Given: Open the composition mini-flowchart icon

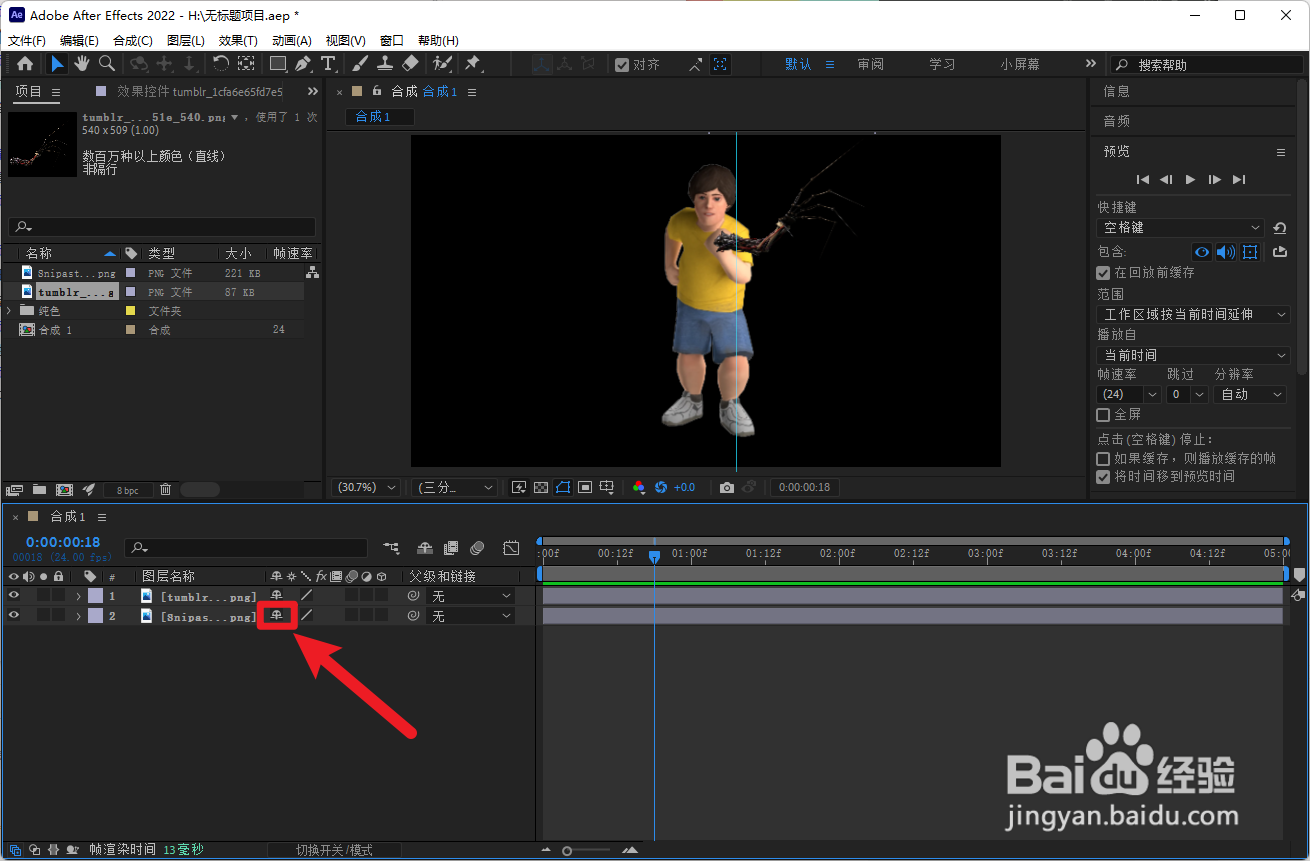Looking at the screenshot, I should pos(391,548).
